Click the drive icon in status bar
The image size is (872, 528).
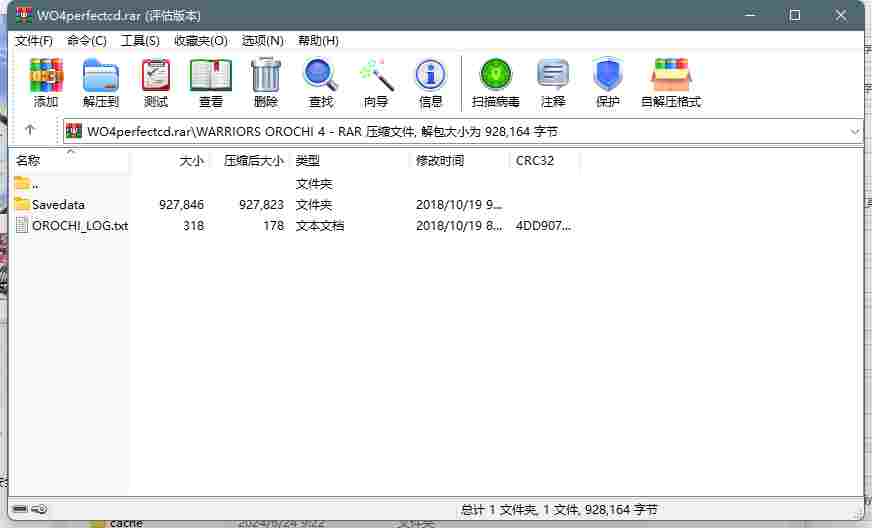click(20, 509)
